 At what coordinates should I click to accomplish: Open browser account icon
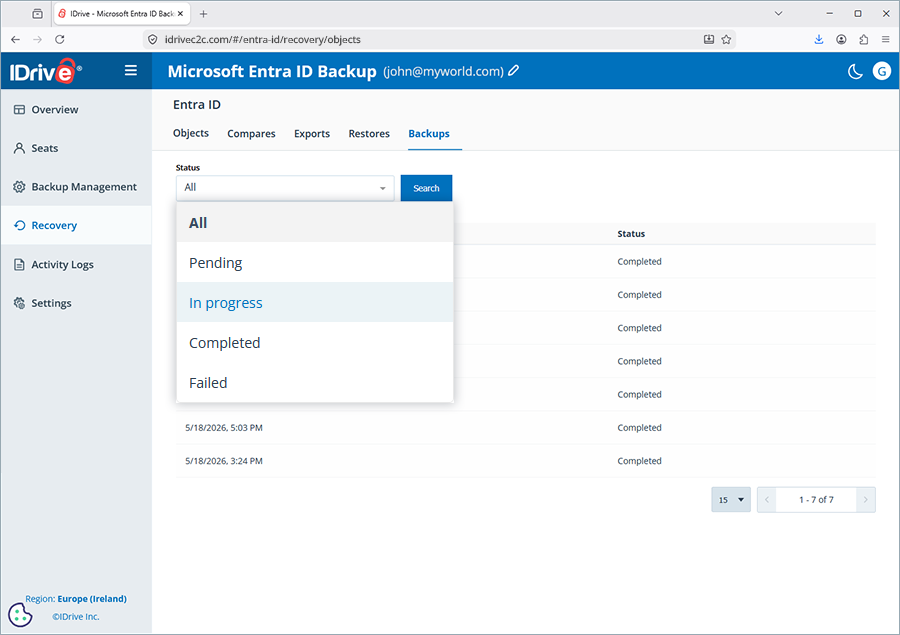tap(841, 40)
